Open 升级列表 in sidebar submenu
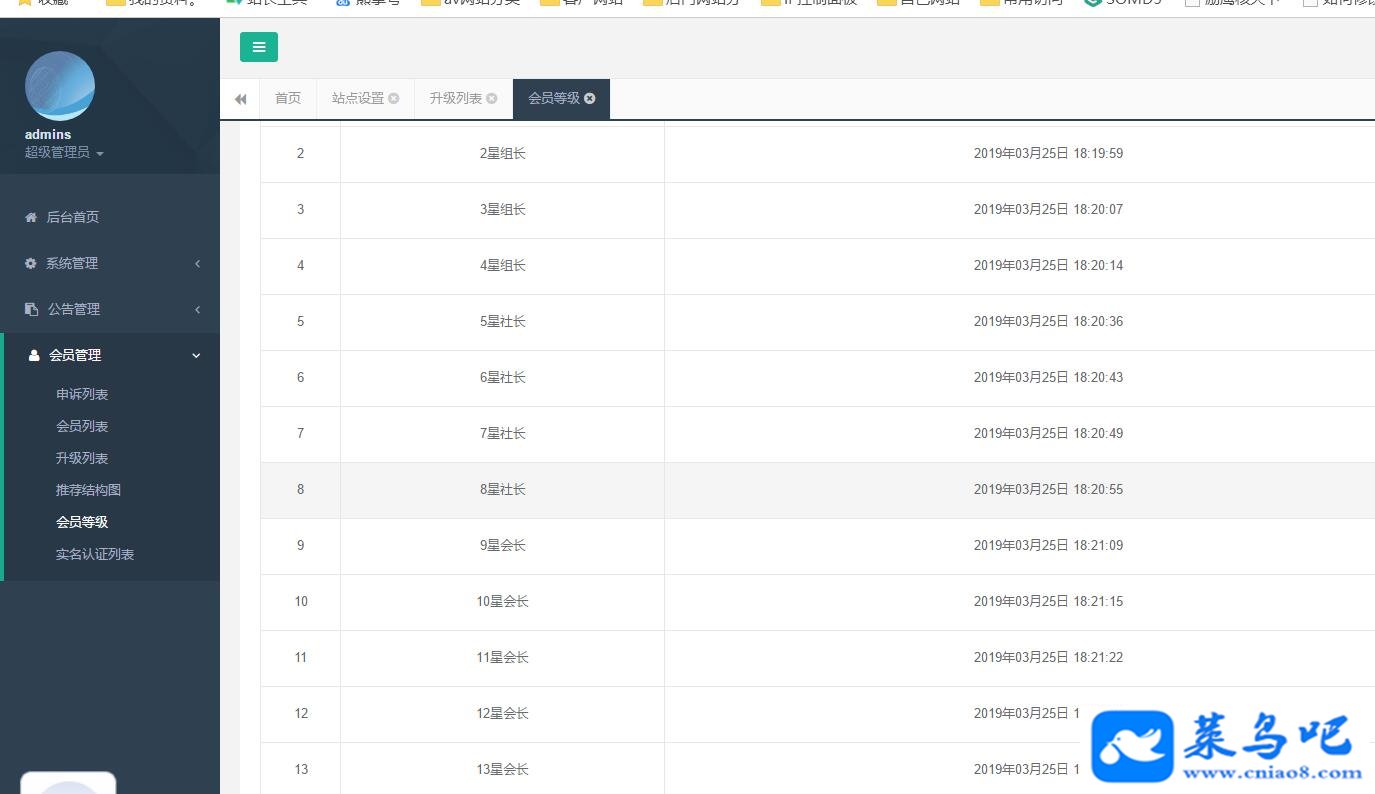The image size is (1375, 794). [82, 458]
